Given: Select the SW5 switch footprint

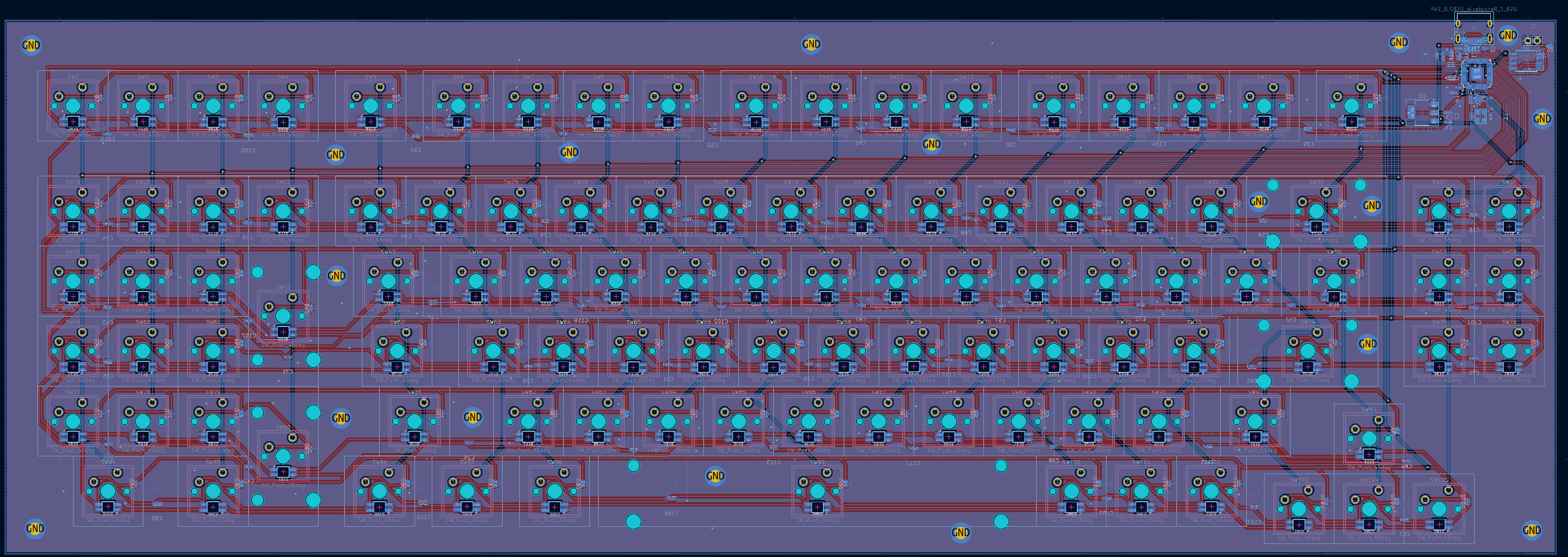Looking at the screenshot, I should click(x=371, y=106).
